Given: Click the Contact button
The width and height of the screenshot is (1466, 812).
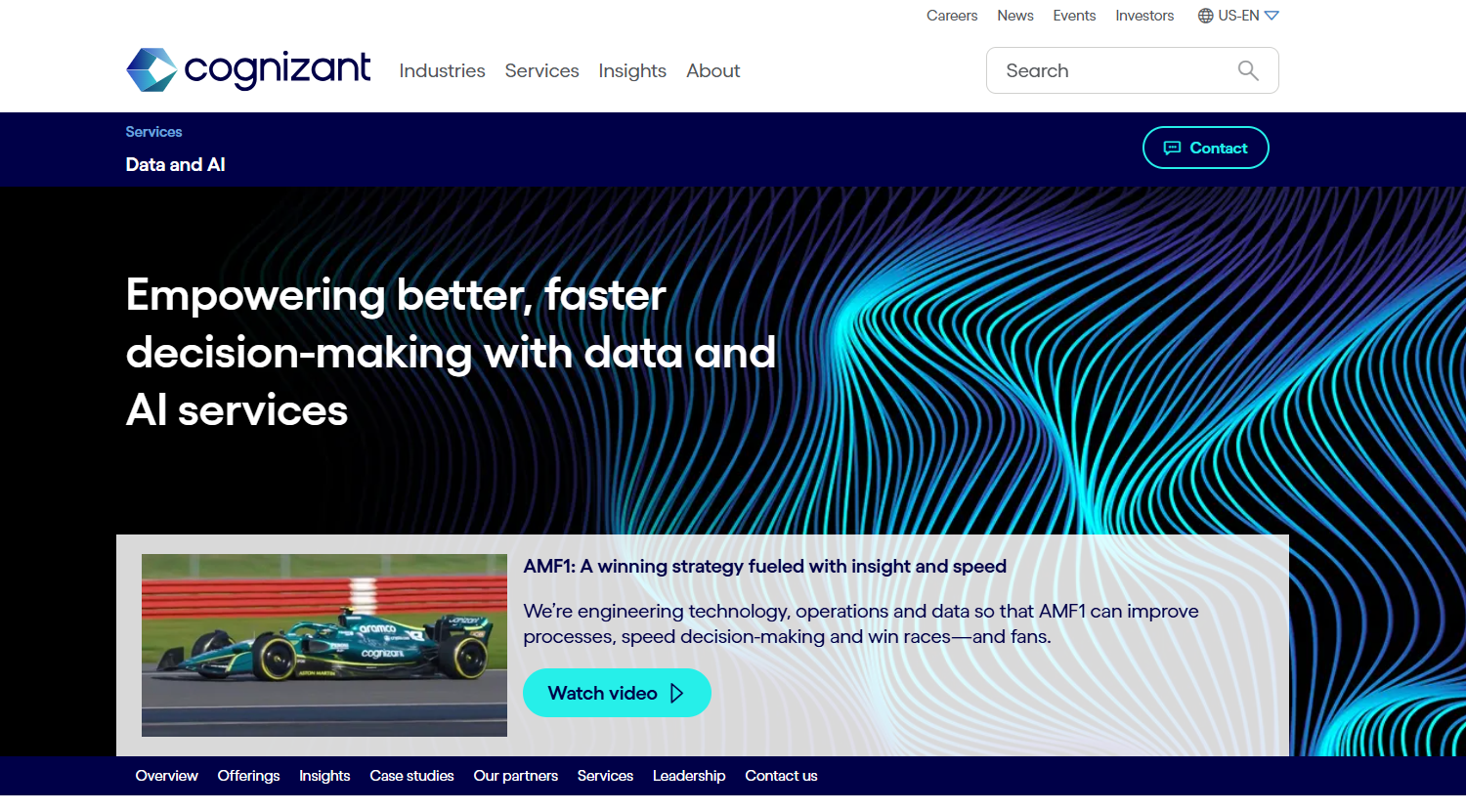Looking at the screenshot, I should point(1206,148).
